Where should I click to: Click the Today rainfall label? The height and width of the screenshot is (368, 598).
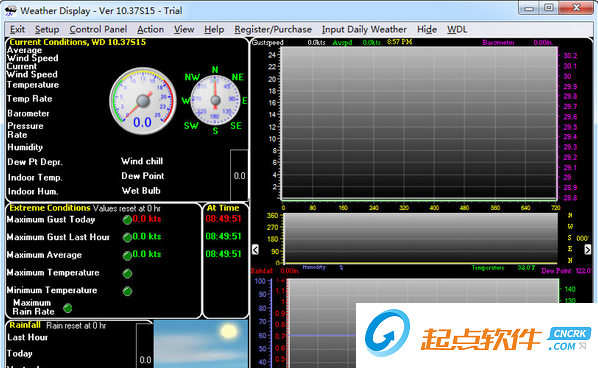pyautogui.click(x=20, y=354)
